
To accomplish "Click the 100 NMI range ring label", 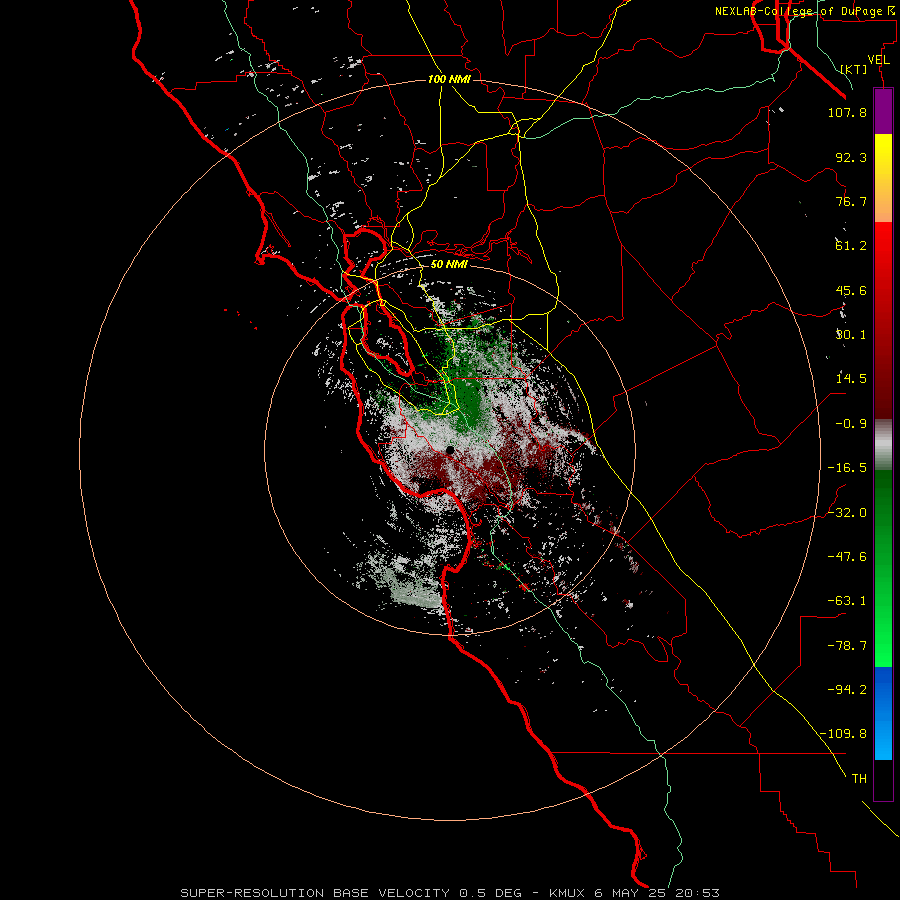I will tap(449, 79).
